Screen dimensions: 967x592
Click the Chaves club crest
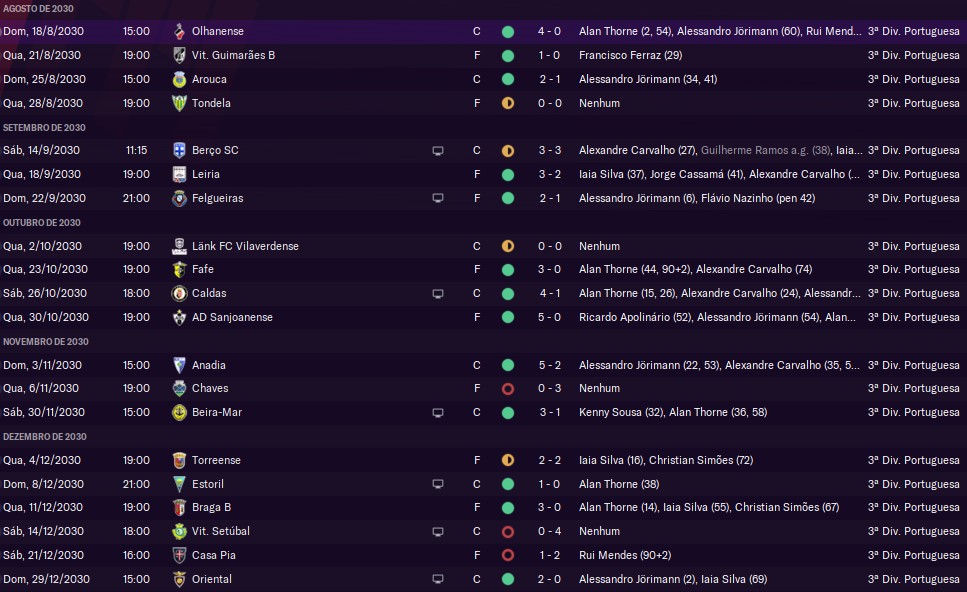point(179,388)
